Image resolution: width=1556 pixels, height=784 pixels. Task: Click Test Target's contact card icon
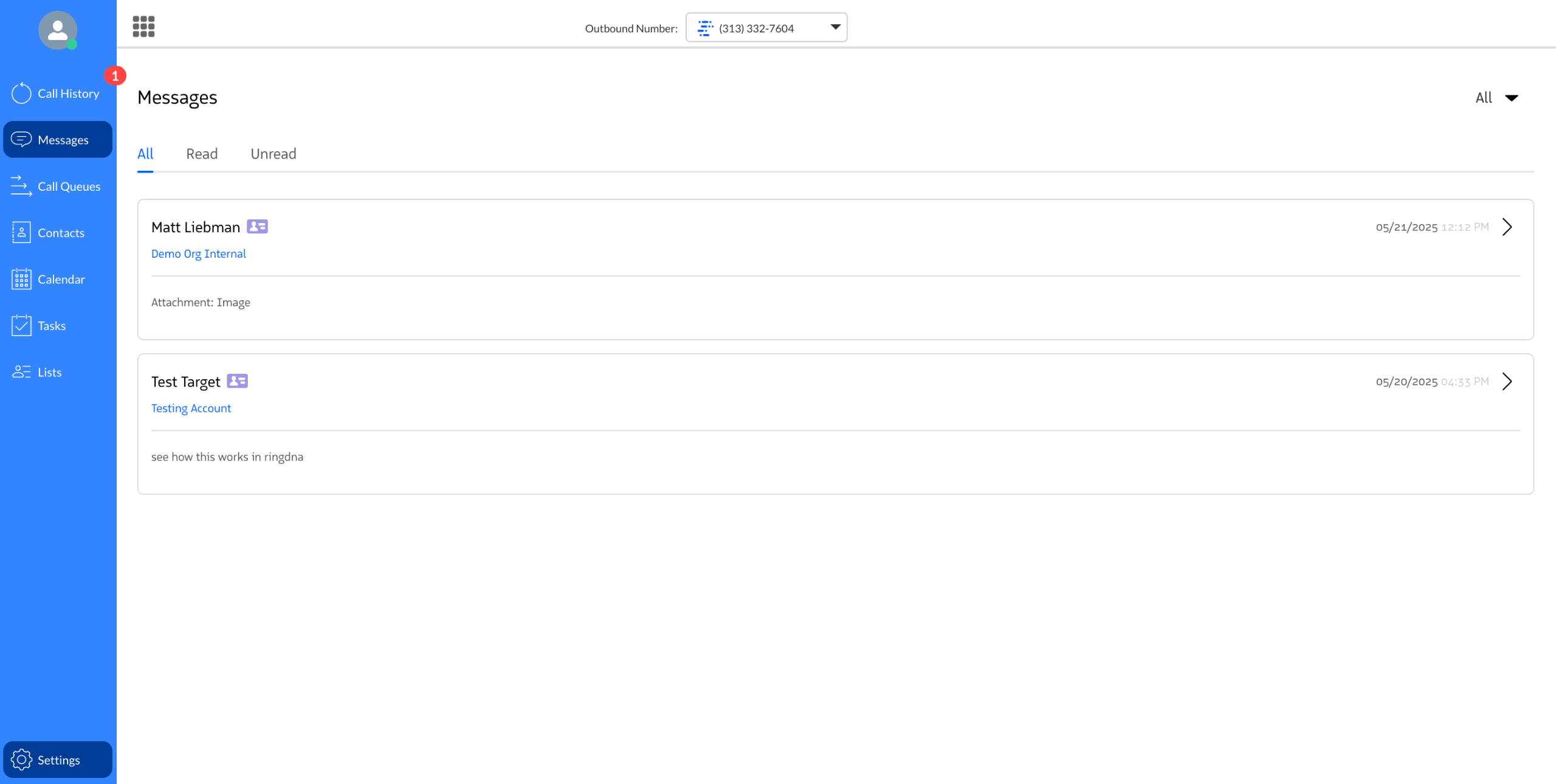click(x=237, y=381)
